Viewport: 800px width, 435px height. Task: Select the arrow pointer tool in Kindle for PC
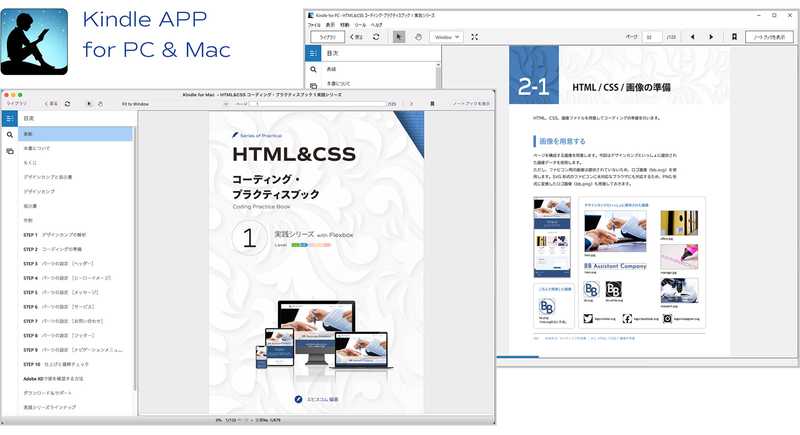[x=399, y=37]
